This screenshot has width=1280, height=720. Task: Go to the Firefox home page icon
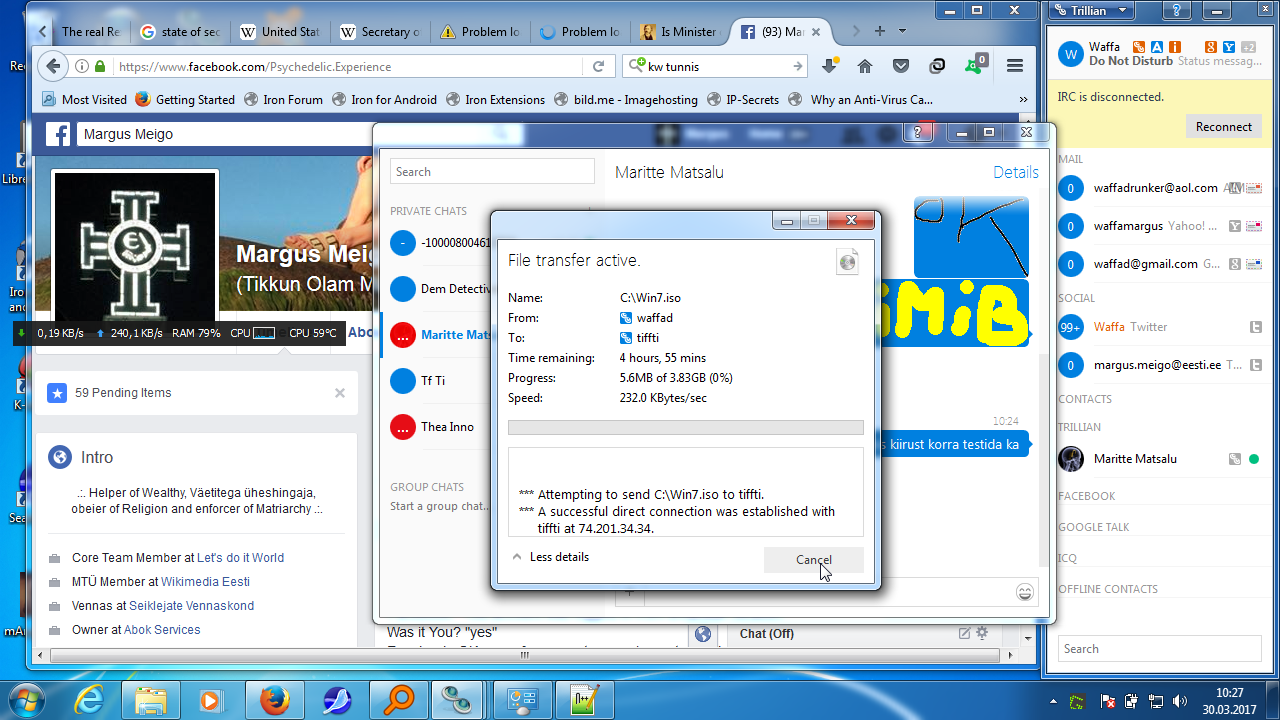865,67
